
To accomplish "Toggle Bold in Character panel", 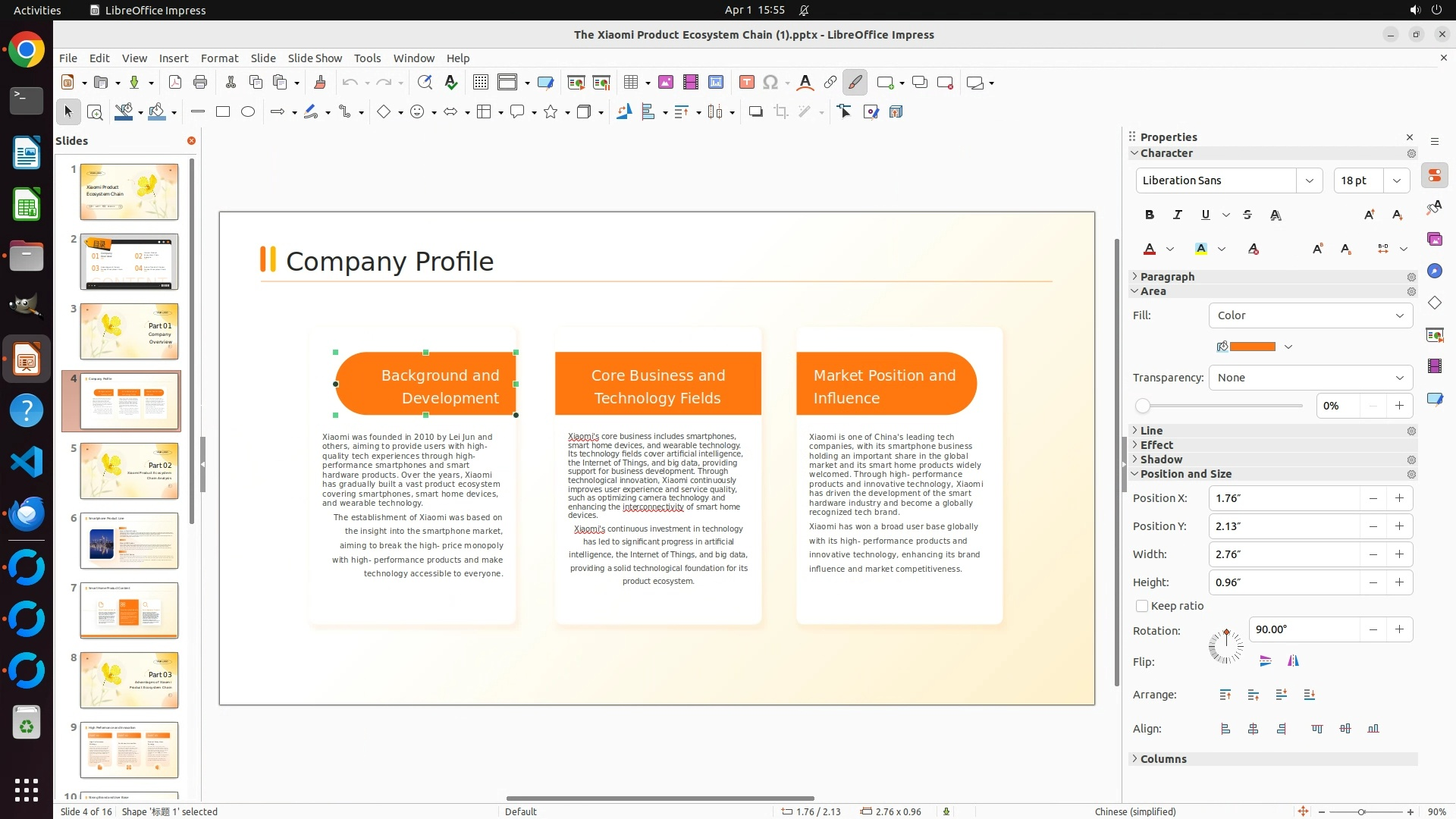I will tap(1150, 215).
